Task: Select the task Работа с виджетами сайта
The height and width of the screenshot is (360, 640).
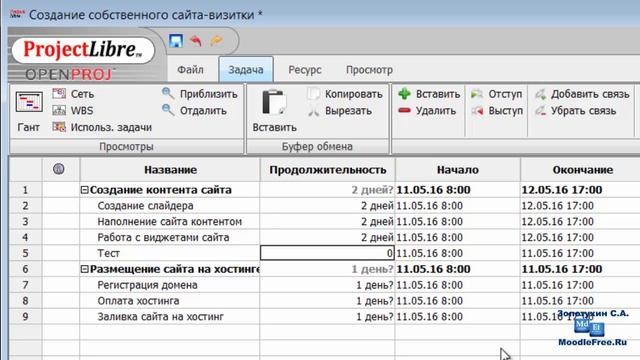Action: [163, 237]
